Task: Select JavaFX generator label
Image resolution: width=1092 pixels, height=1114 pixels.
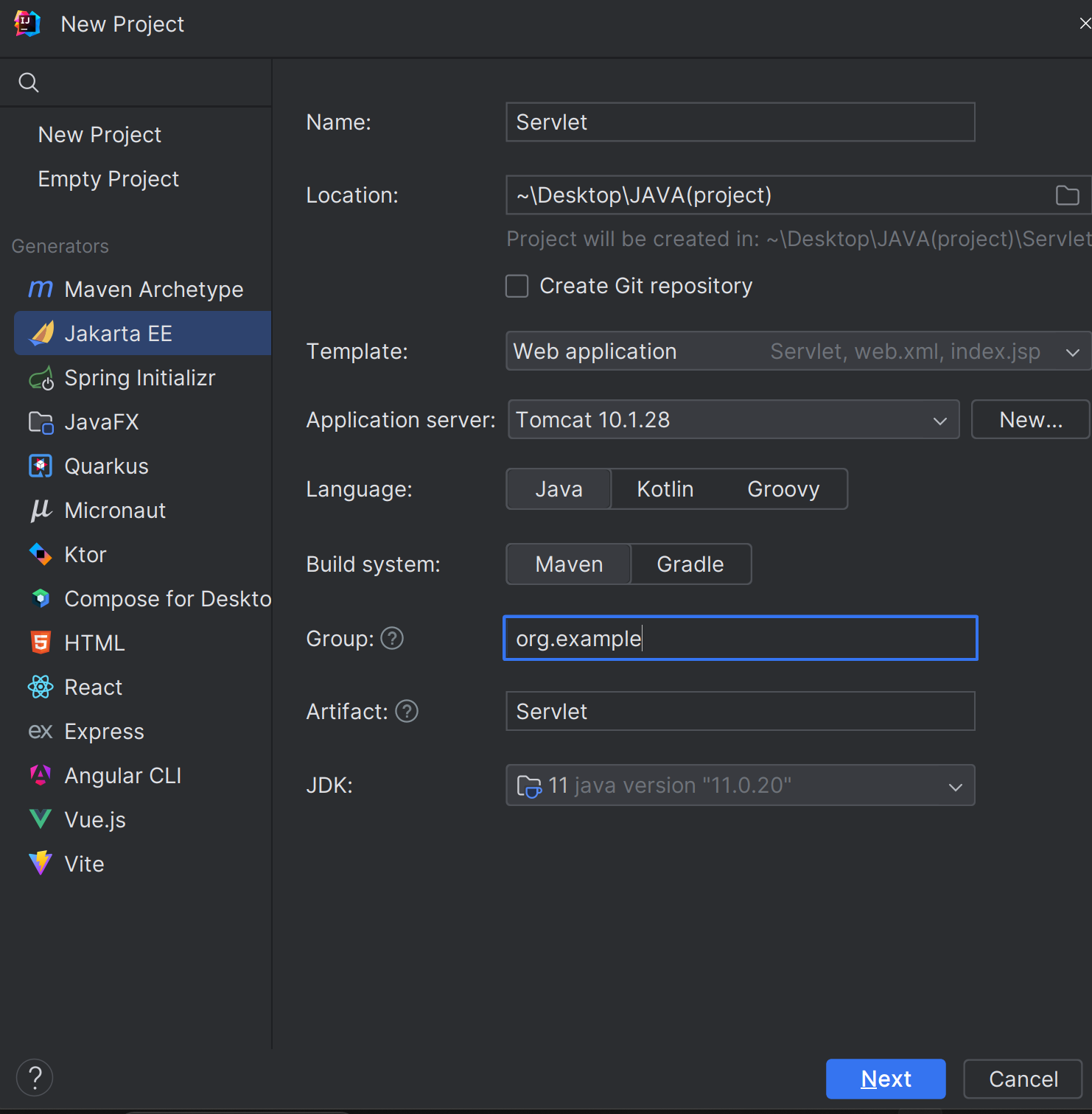Action: point(102,422)
